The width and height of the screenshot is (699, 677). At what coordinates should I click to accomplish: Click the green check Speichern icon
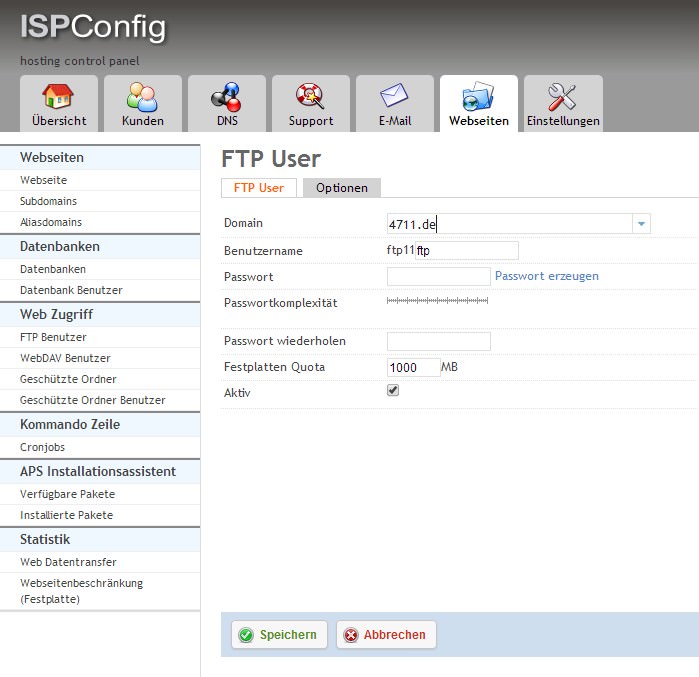[x=246, y=635]
